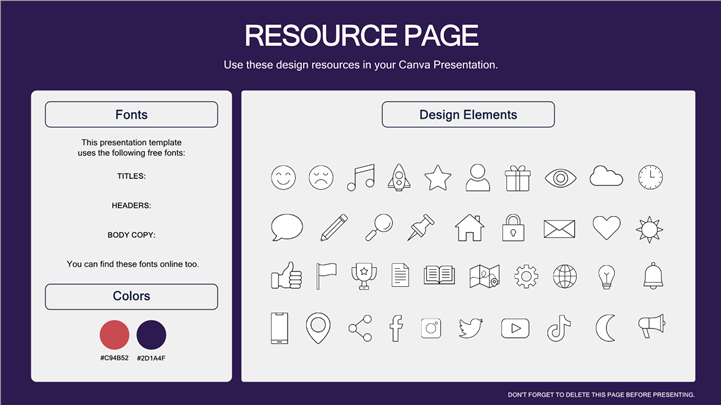Image resolution: width=721 pixels, height=405 pixels.
Task: Click the lightbulb icon
Action: coord(605,275)
